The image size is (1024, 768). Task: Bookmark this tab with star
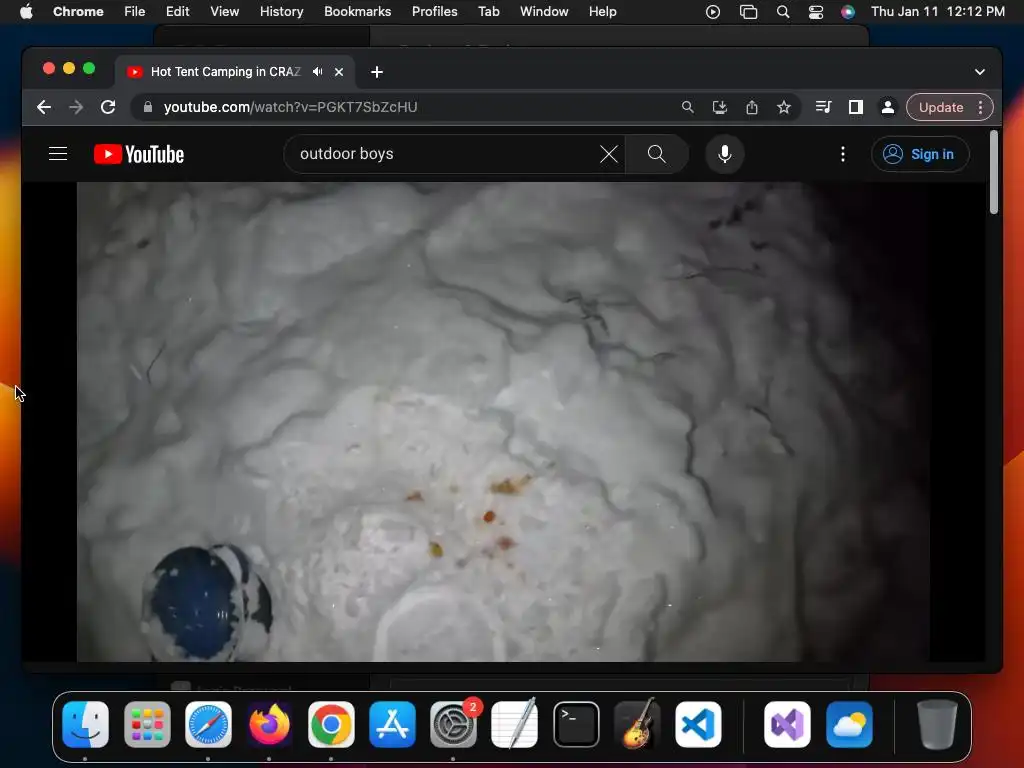(x=784, y=107)
